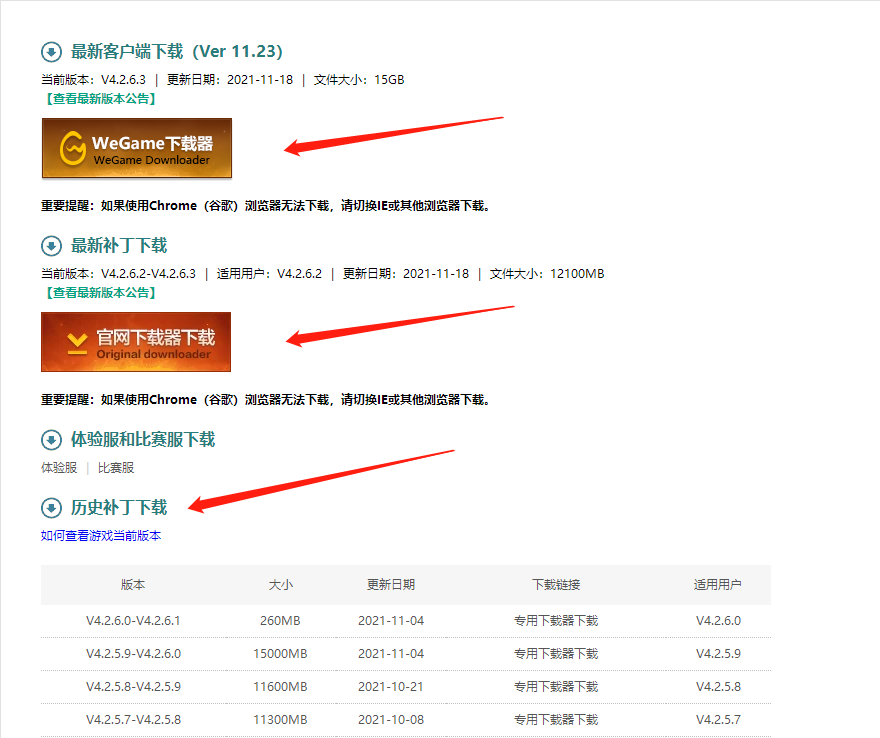Open 查看最新版本公告 link under latest patch
This screenshot has height=738, width=880.
point(100,293)
